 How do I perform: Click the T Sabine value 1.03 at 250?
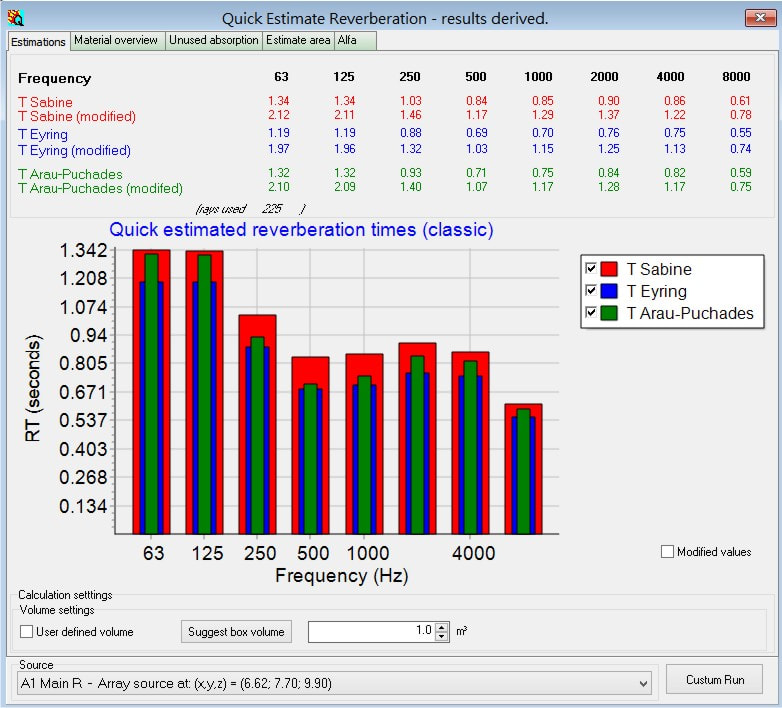410,101
